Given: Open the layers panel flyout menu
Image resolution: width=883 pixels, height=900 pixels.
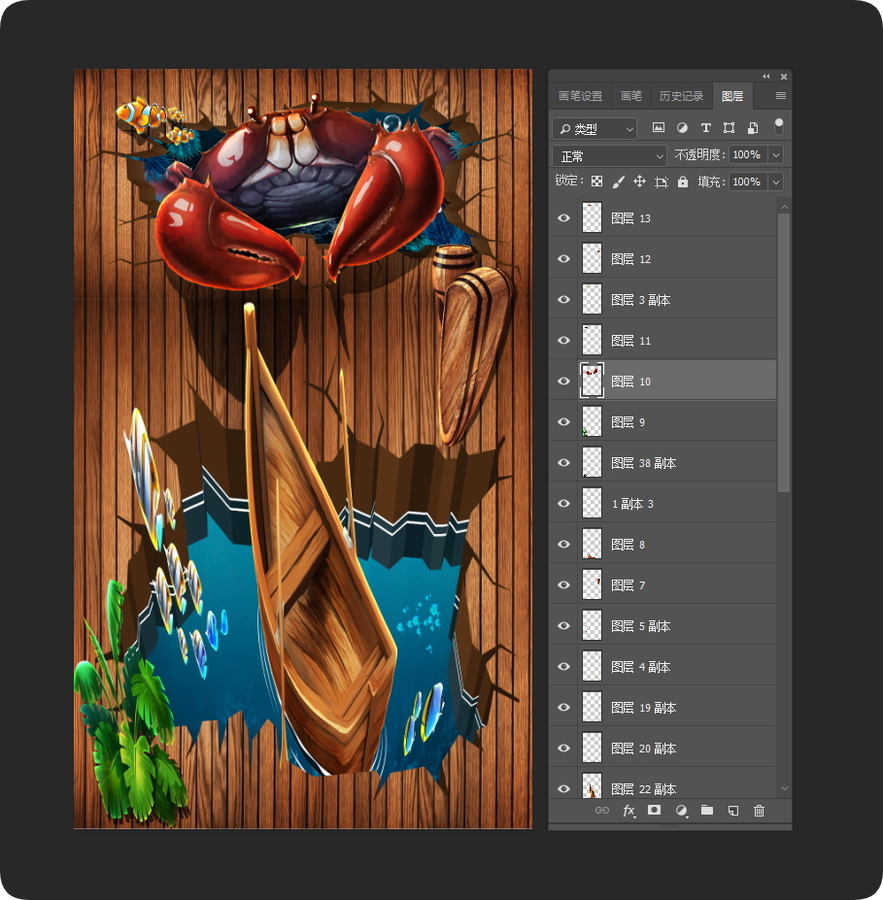Looking at the screenshot, I should 781,96.
